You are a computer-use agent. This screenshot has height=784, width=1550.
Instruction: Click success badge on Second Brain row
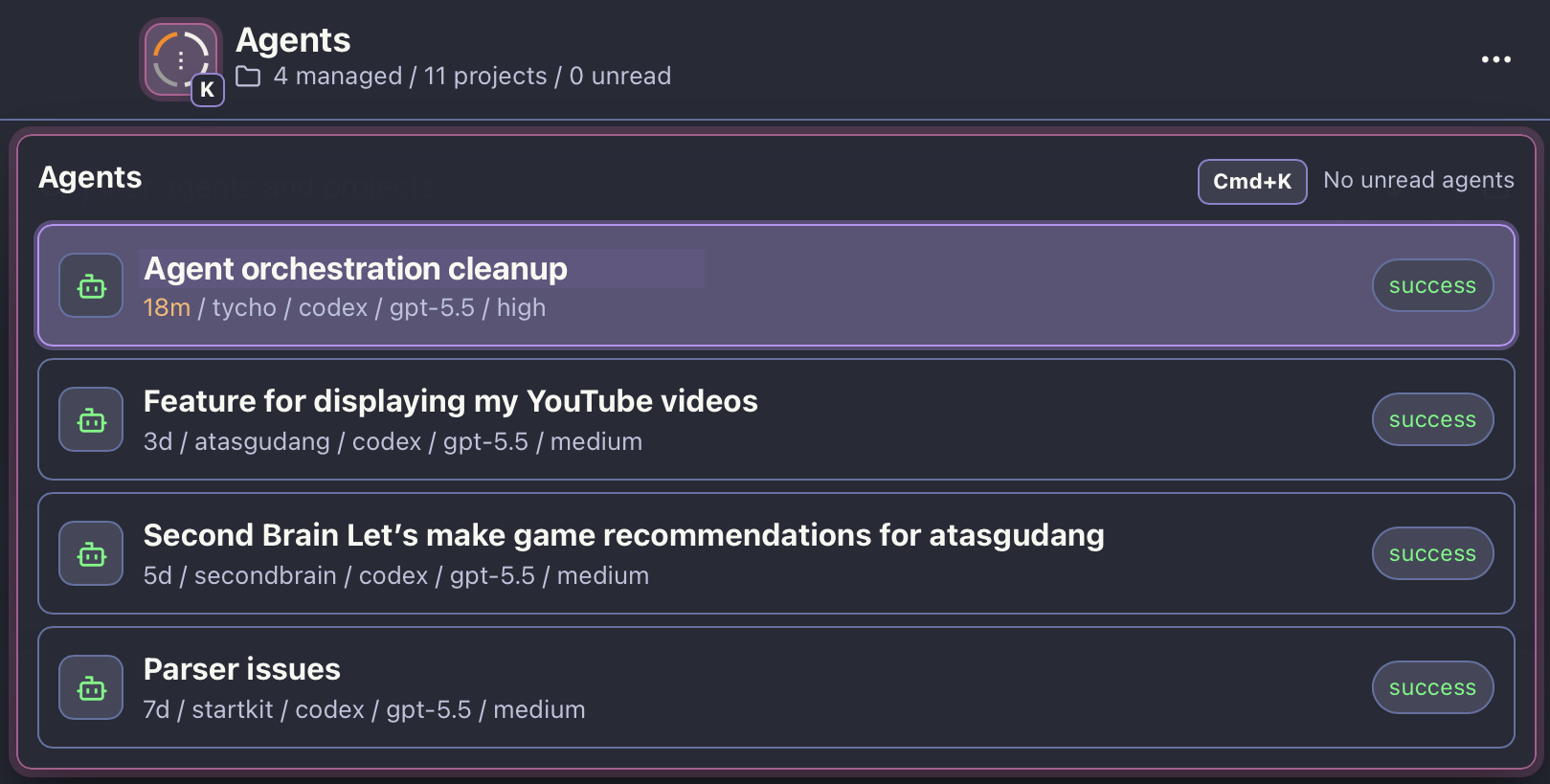coord(1432,553)
